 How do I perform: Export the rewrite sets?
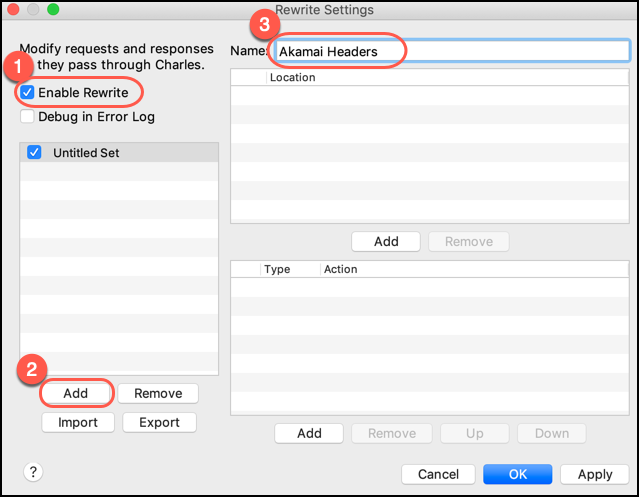coord(159,422)
